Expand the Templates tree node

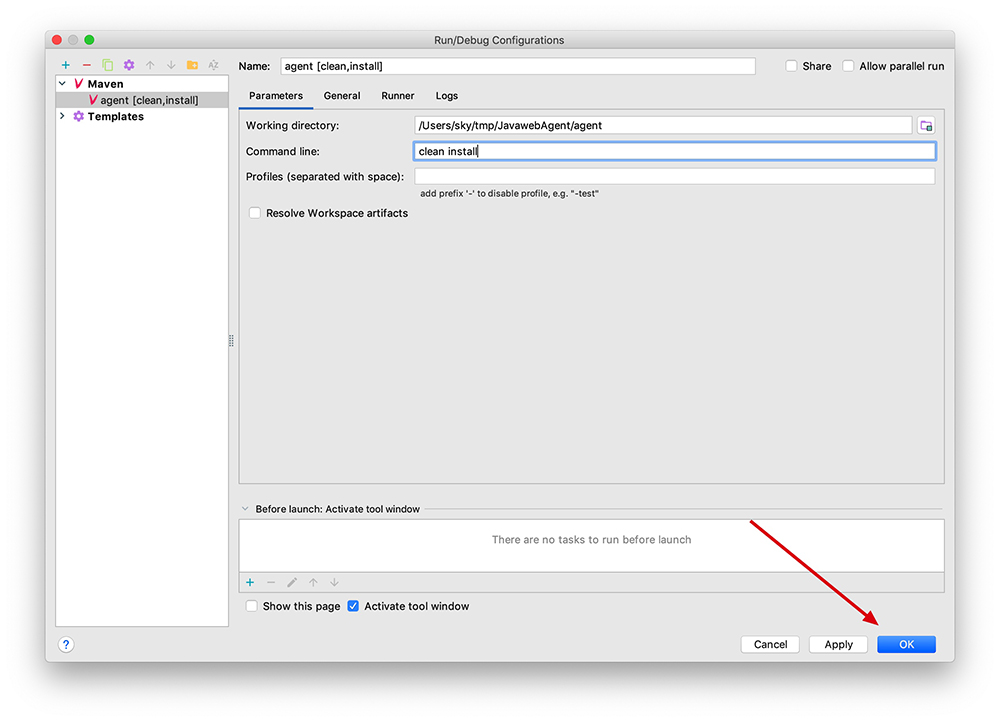click(x=62, y=116)
